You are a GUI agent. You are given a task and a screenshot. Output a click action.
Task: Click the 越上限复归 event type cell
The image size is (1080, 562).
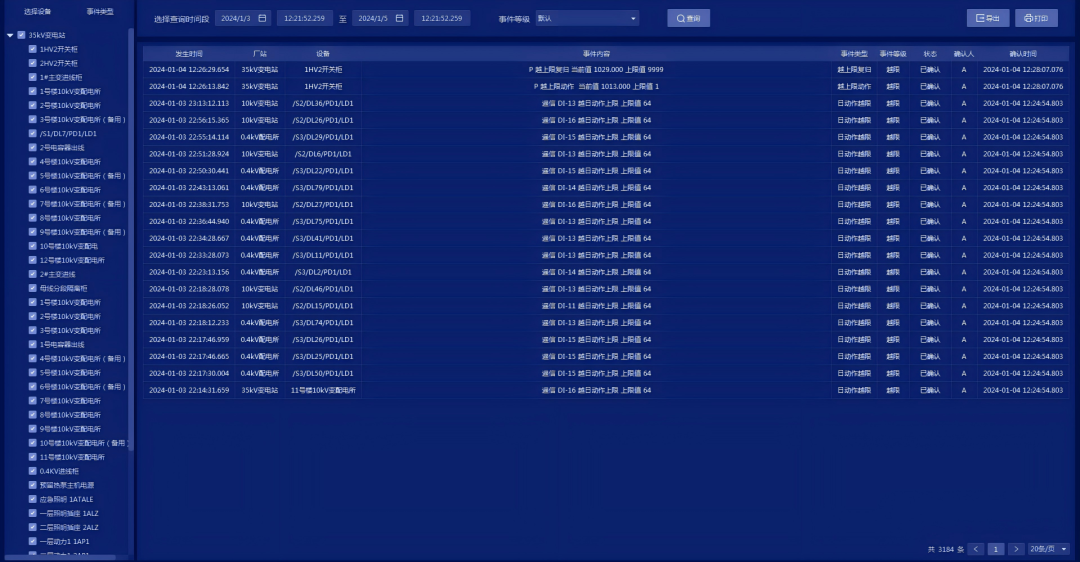pyautogui.click(x=854, y=70)
